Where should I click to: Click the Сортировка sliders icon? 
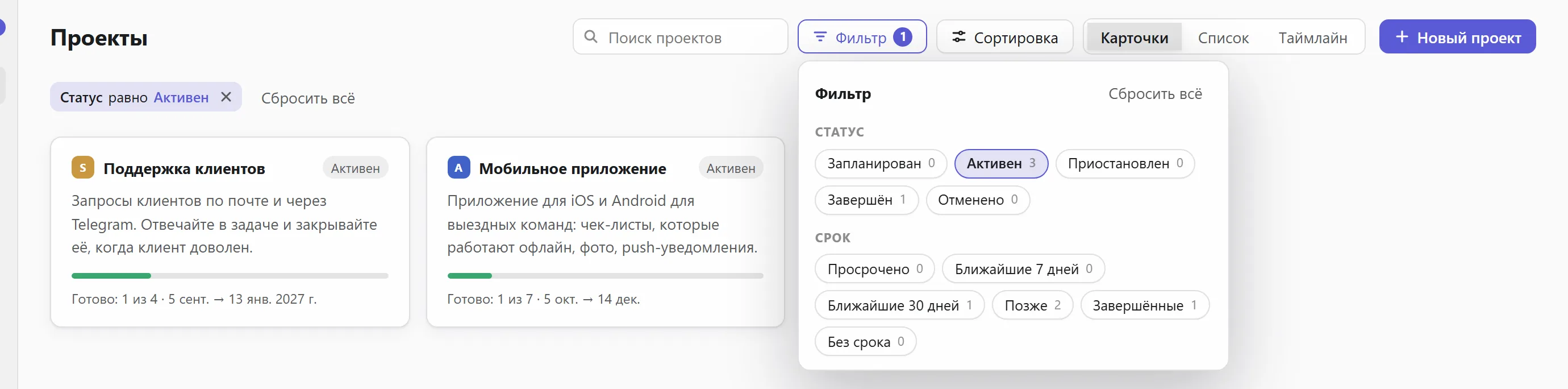(x=959, y=36)
